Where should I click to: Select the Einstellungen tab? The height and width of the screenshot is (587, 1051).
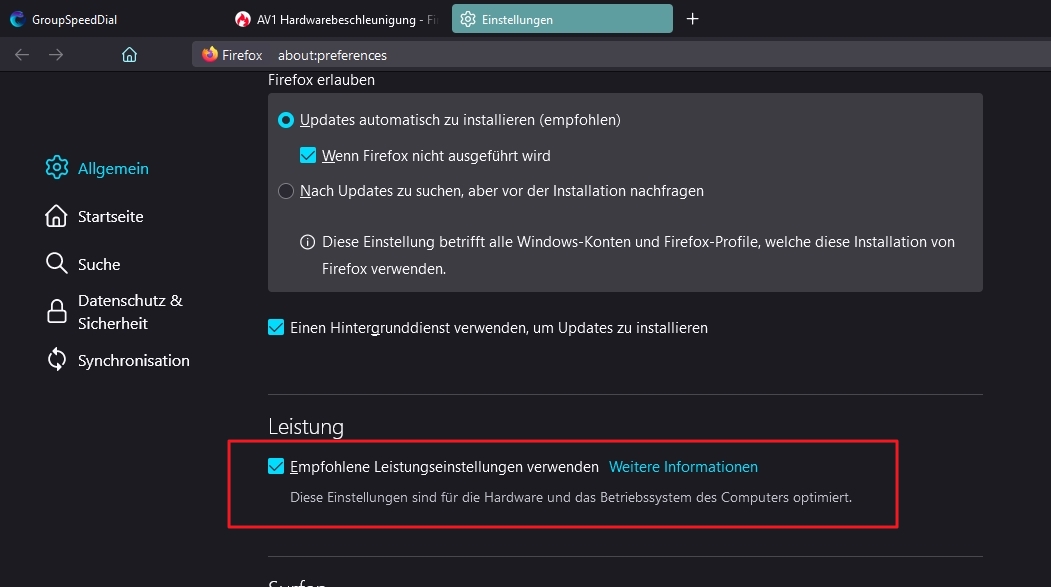coord(560,19)
